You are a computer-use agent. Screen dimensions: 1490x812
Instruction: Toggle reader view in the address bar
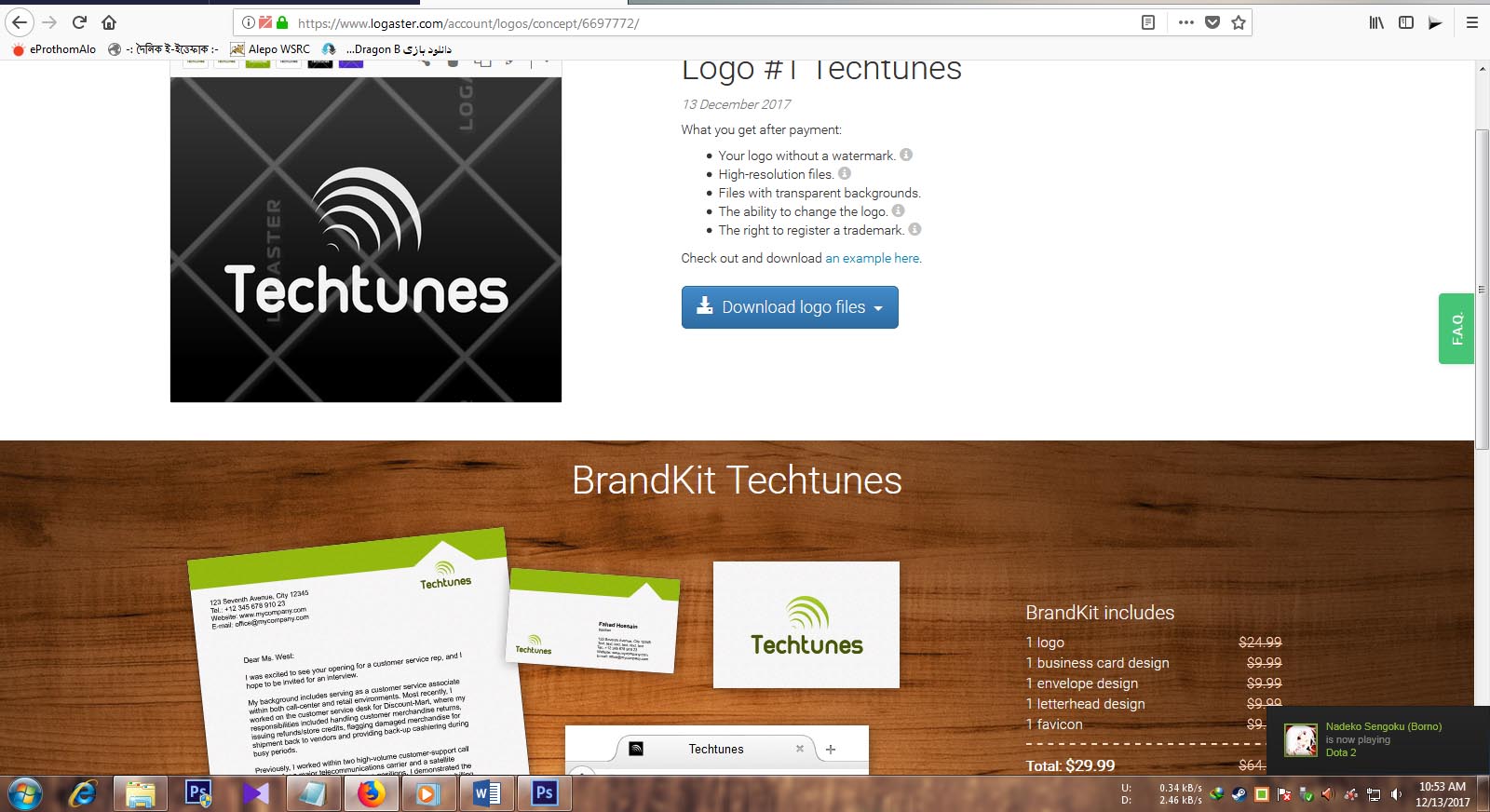[x=1148, y=22]
